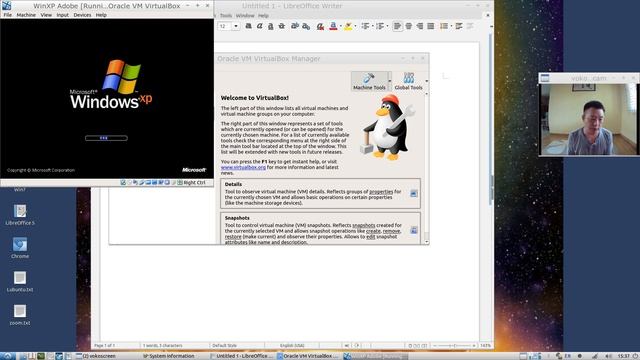Click Details tool icon button
640x360 pixels.
coord(413,193)
